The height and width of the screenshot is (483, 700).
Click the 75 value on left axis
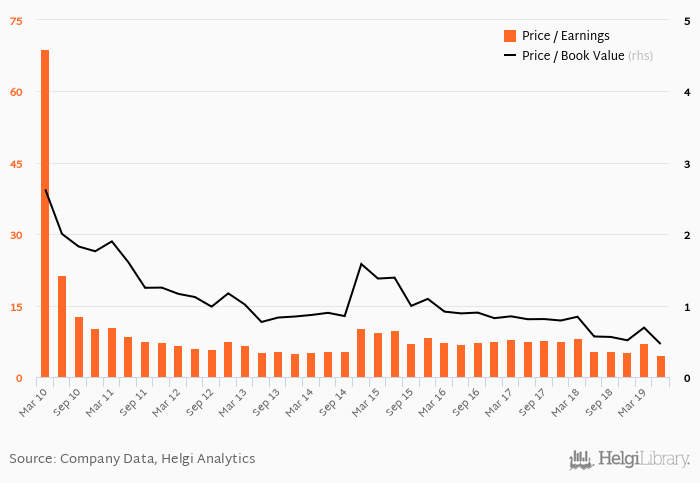16,20
